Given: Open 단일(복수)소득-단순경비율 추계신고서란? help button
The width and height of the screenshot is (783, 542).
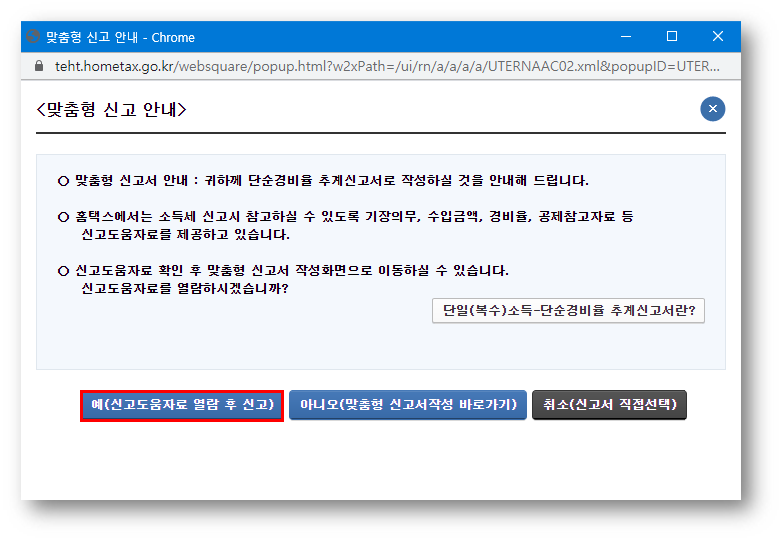Looking at the screenshot, I should pyautogui.click(x=568, y=311).
